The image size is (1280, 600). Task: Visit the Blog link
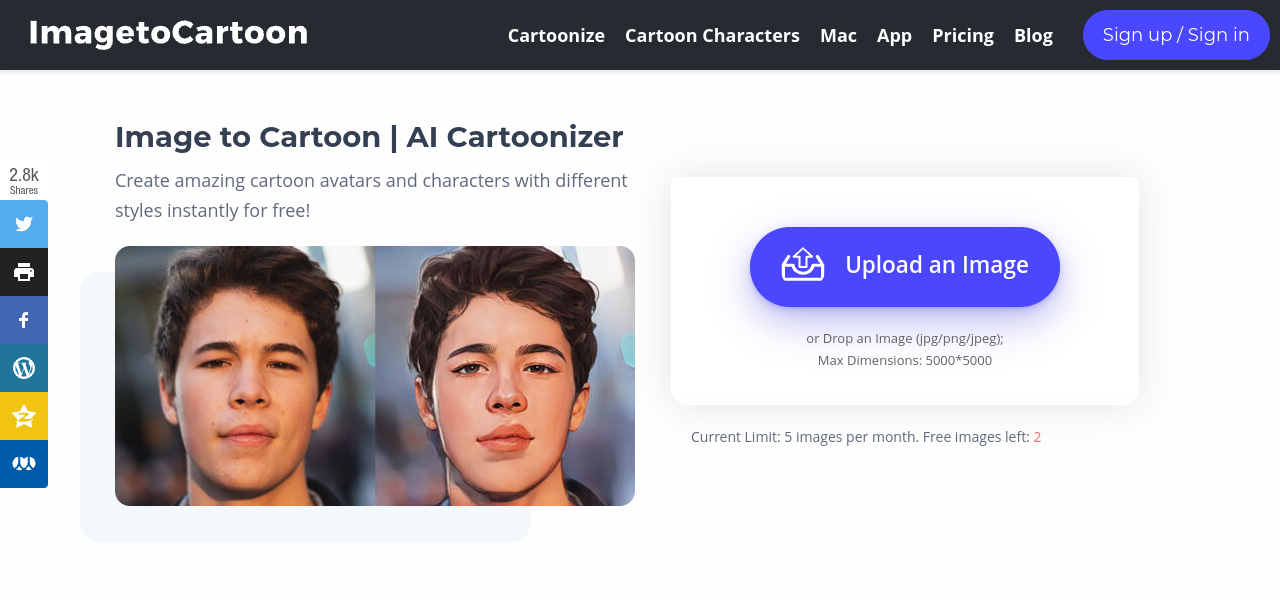pos(1033,36)
